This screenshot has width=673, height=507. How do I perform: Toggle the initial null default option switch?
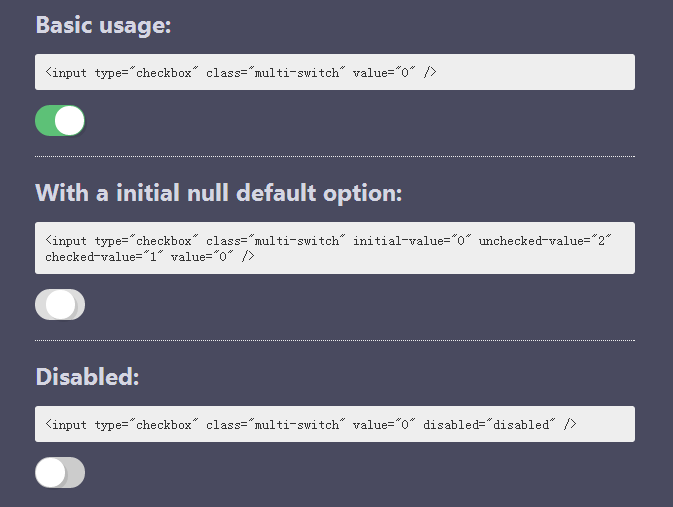60,304
